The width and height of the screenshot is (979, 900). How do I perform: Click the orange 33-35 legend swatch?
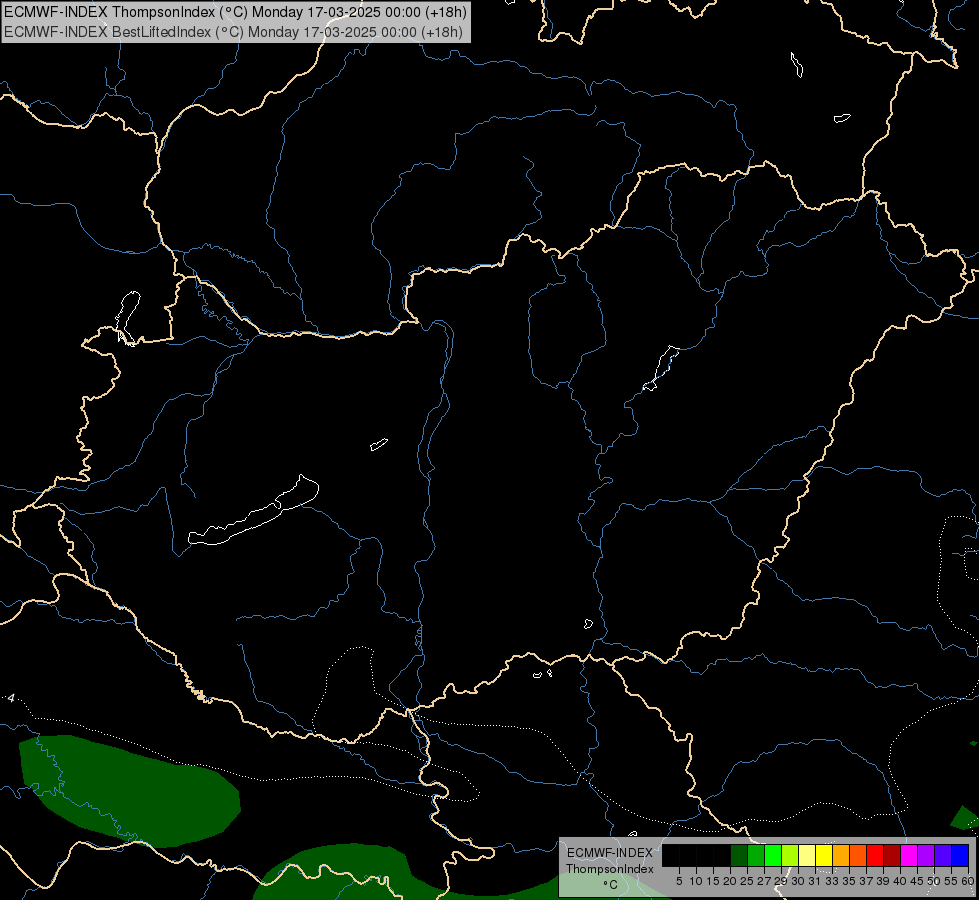click(x=840, y=855)
